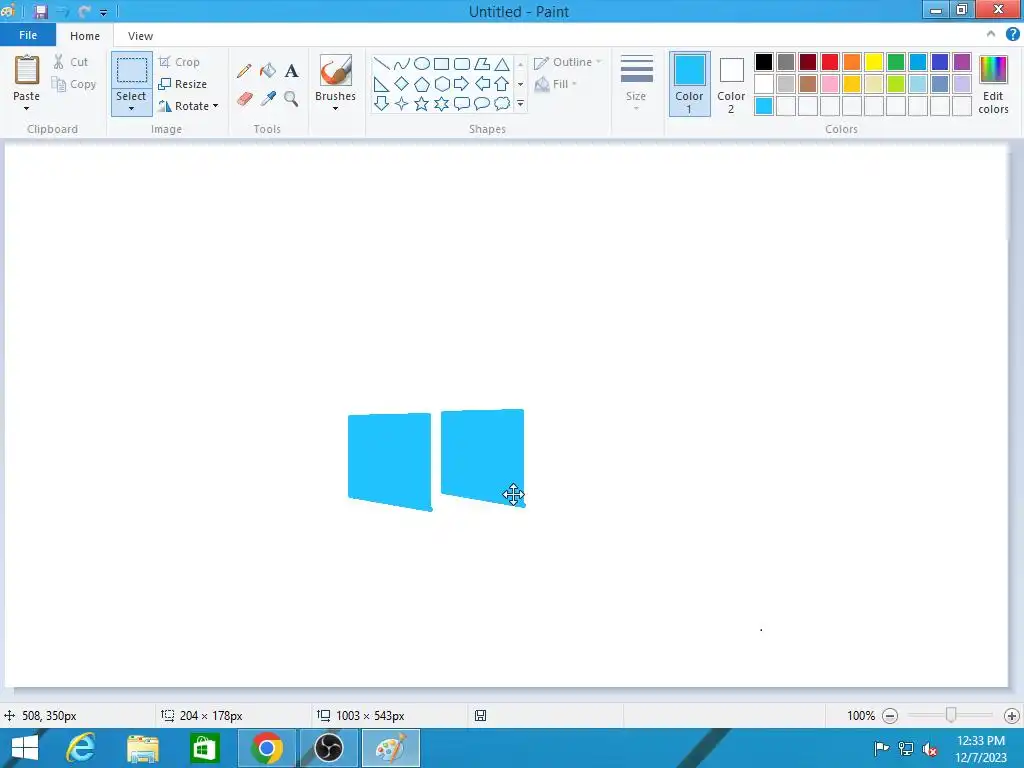Pick the black color swatch
This screenshot has height=768, width=1024.
tap(763, 62)
